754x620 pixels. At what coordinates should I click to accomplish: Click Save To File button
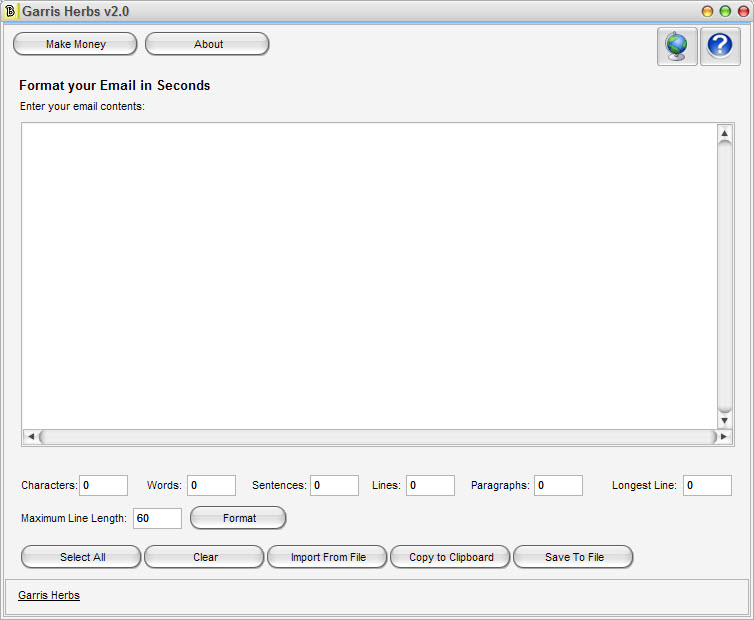click(x=573, y=557)
